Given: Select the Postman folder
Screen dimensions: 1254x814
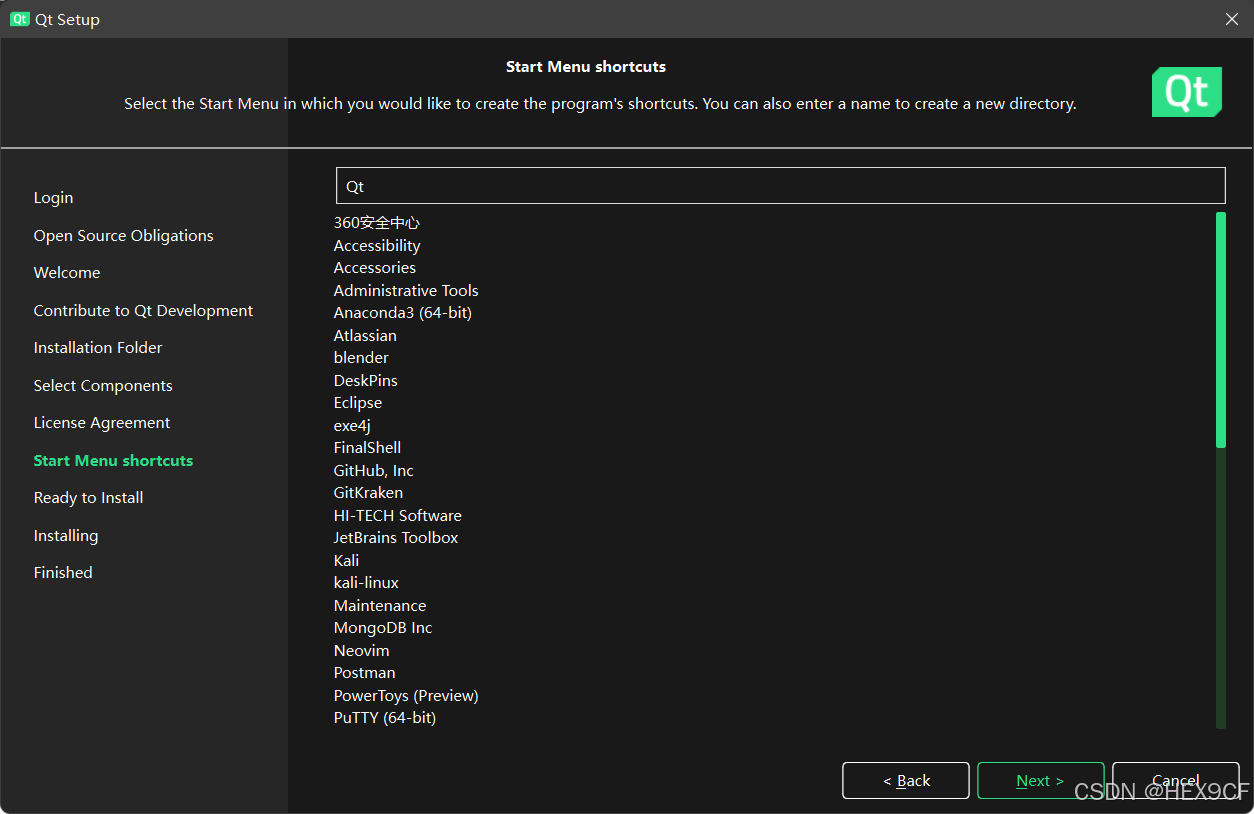Looking at the screenshot, I should tap(364, 673).
